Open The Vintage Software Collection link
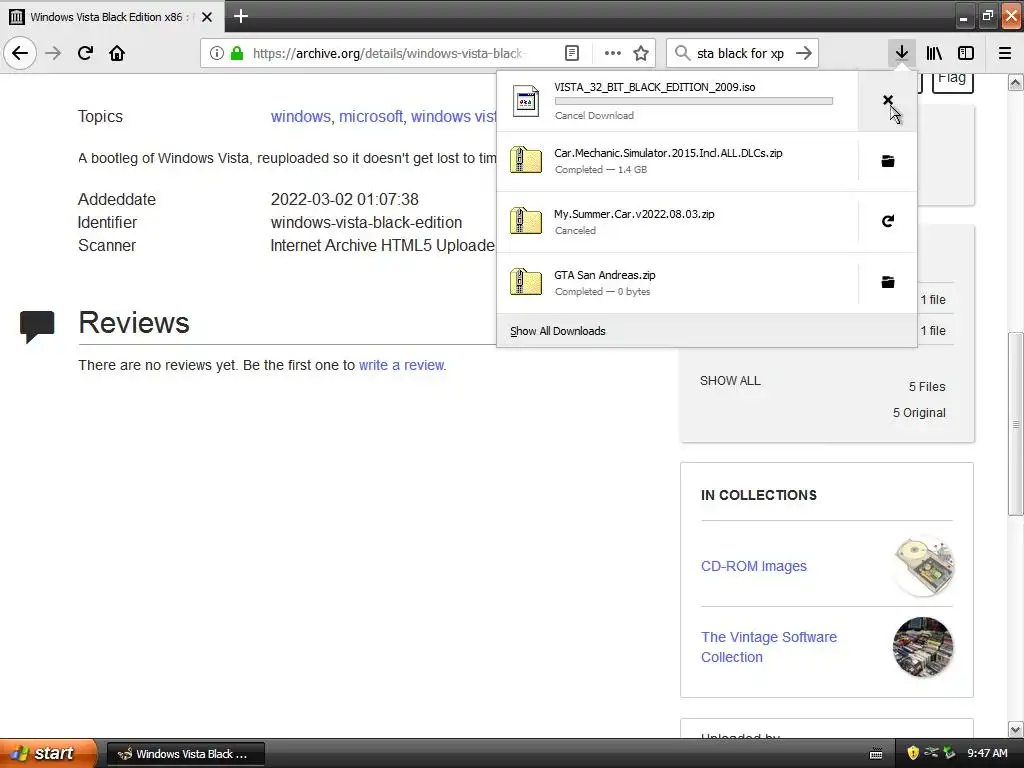 pyautogui.click(x=769, y=647)
